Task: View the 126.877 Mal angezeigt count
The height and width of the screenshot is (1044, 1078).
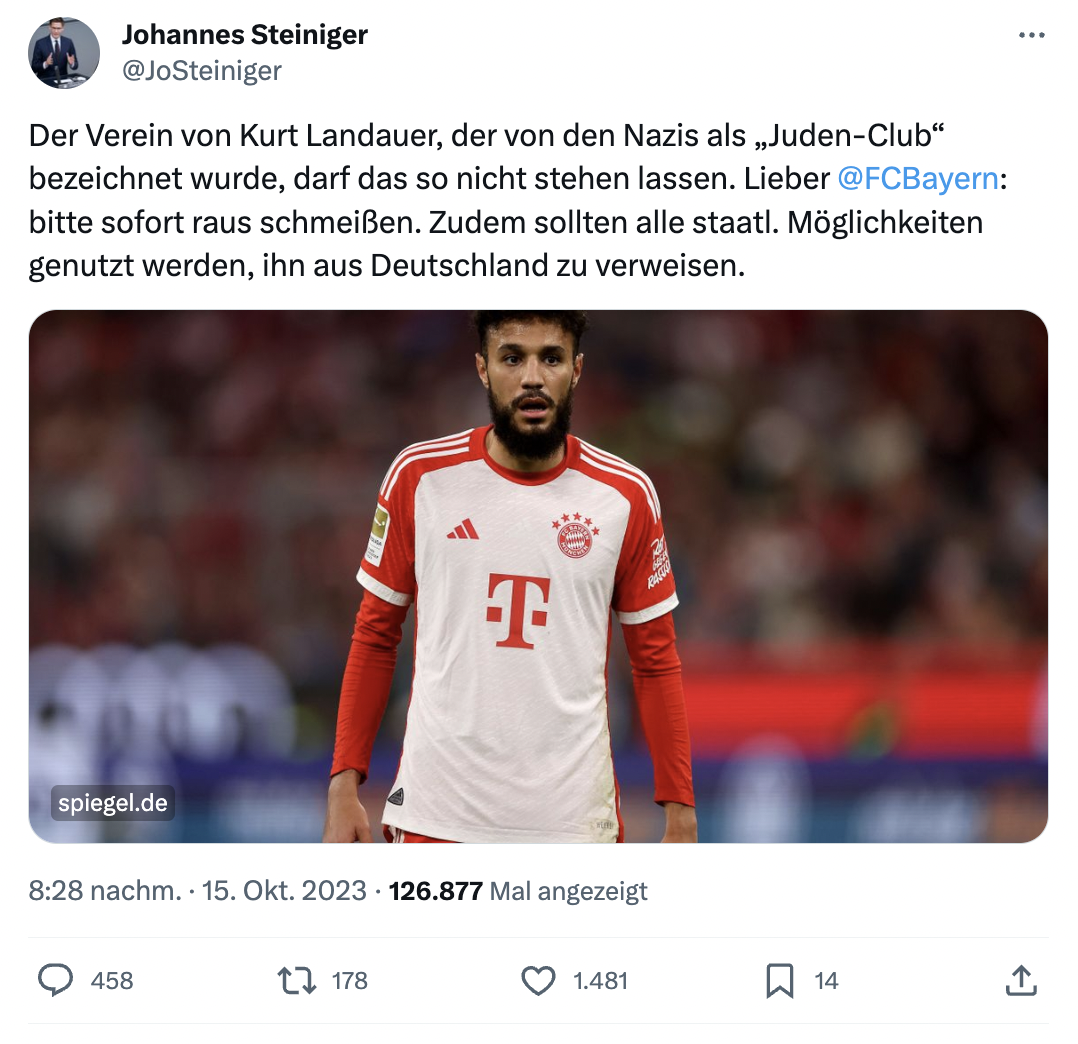Action: click(518, 891)
